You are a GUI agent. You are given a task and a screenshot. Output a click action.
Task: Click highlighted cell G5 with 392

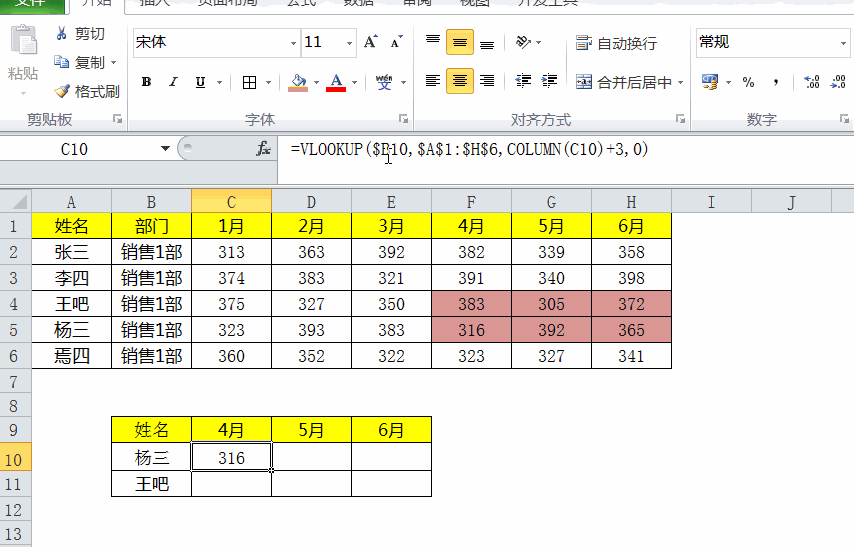point(551,330)
